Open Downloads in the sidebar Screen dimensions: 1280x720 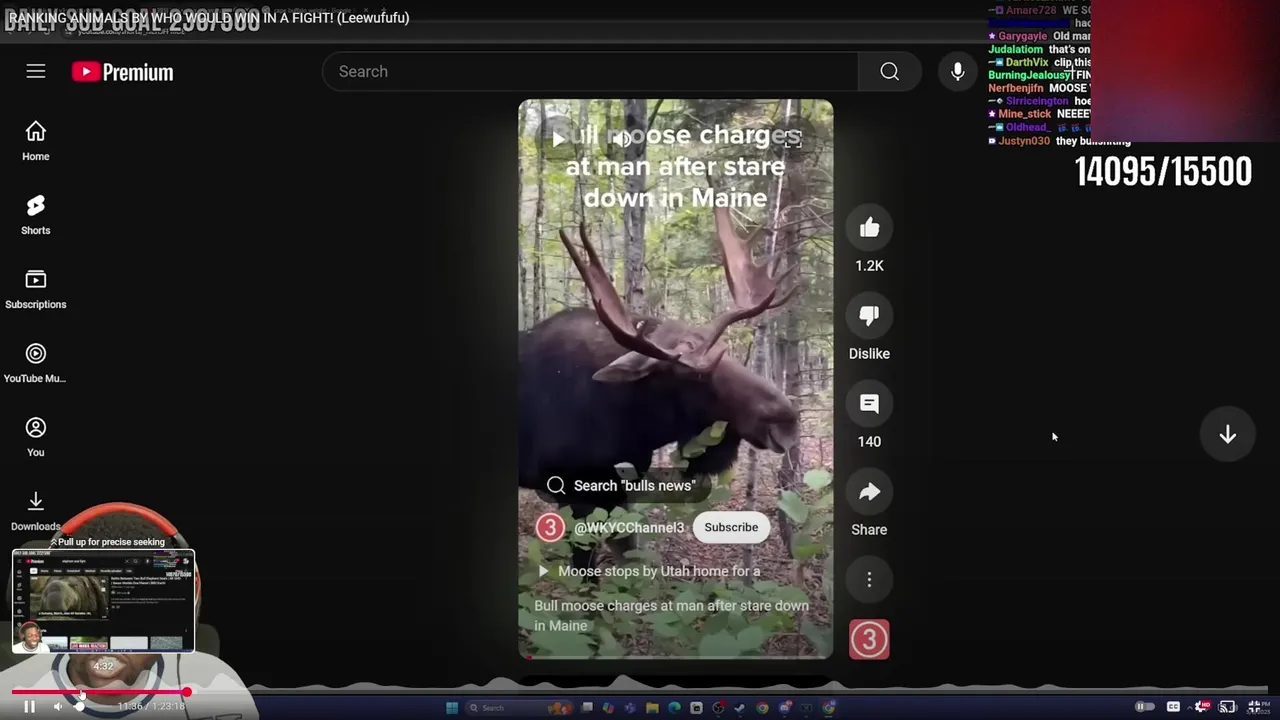tap(36, 510)
